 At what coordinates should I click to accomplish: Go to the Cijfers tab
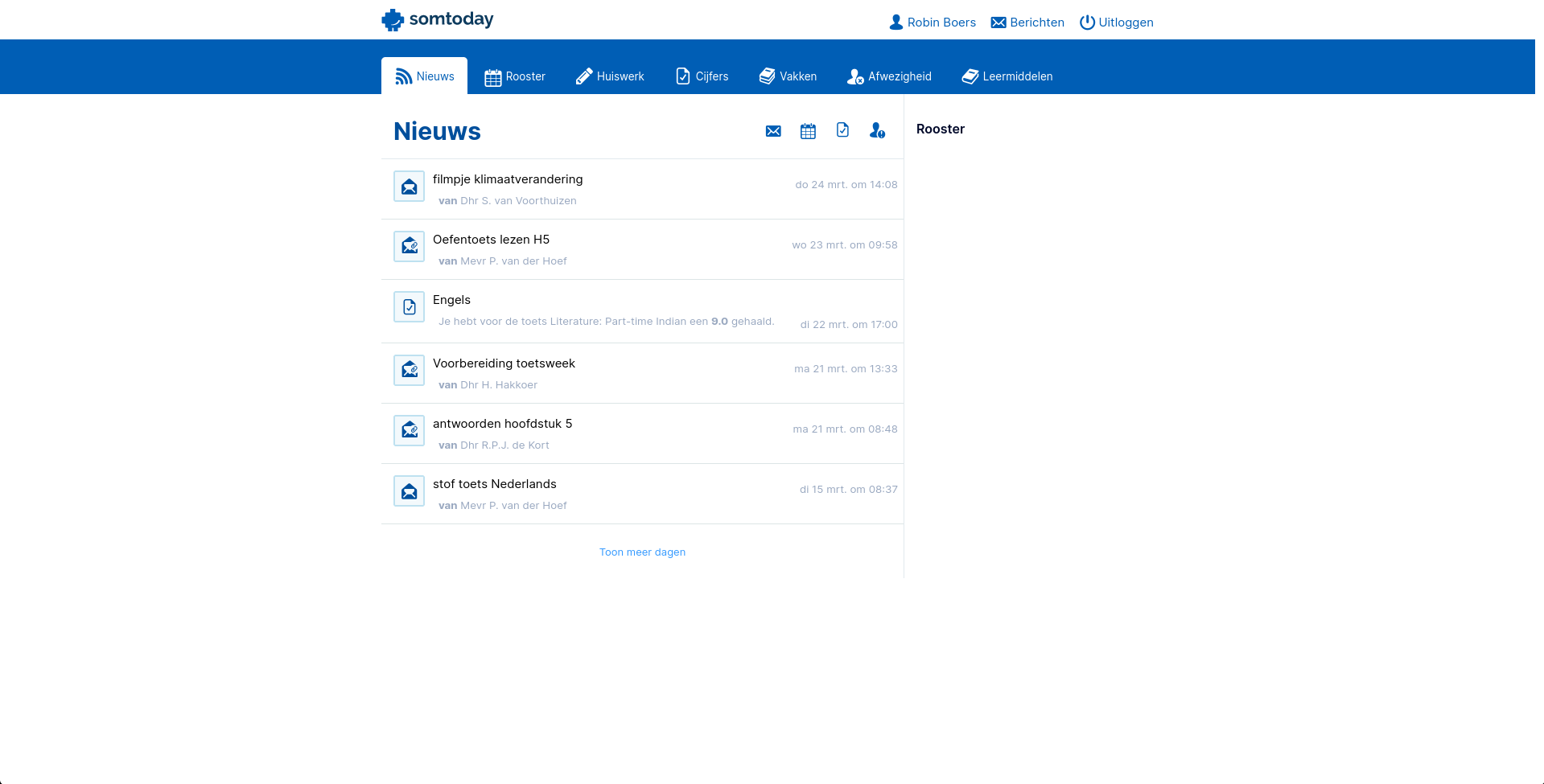(x=702, y=76)
